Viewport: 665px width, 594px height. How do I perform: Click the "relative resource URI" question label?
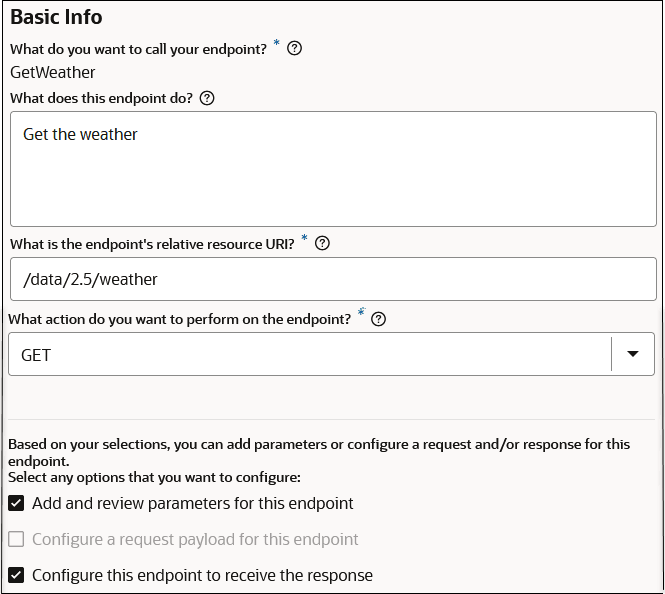[x=152, y=243]
